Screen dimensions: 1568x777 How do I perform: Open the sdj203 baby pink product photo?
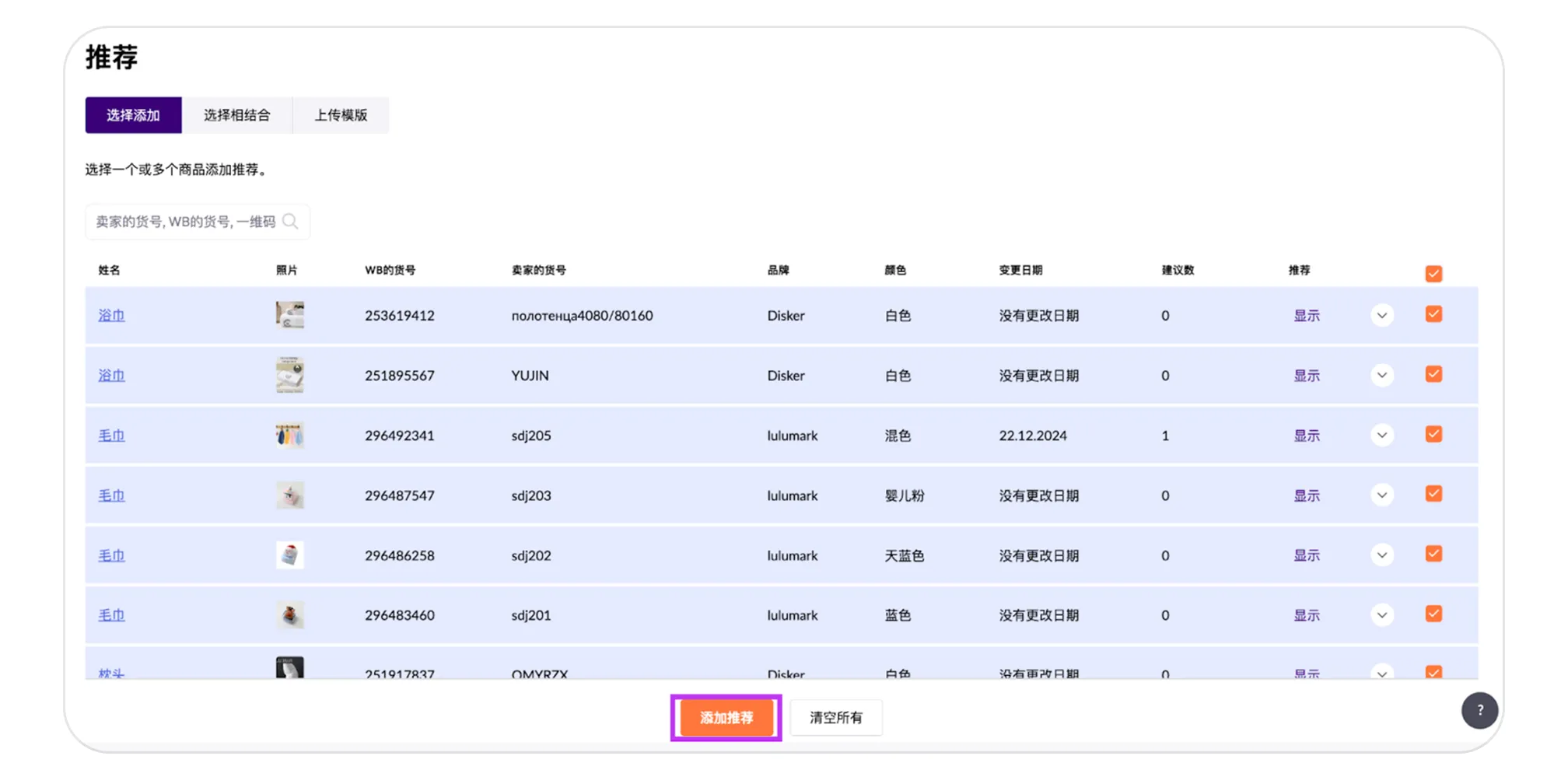289,495
